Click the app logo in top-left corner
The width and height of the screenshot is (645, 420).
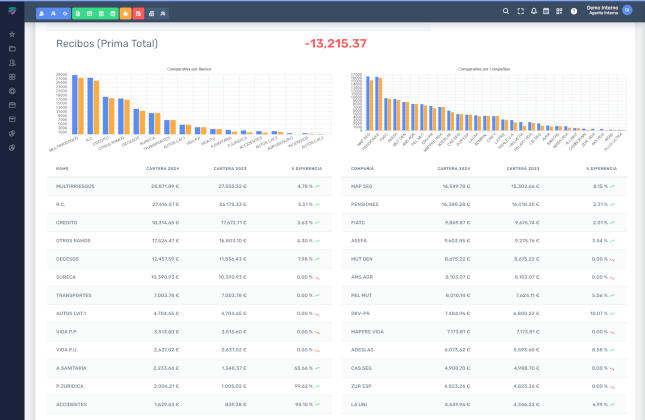tap(12, 11)
